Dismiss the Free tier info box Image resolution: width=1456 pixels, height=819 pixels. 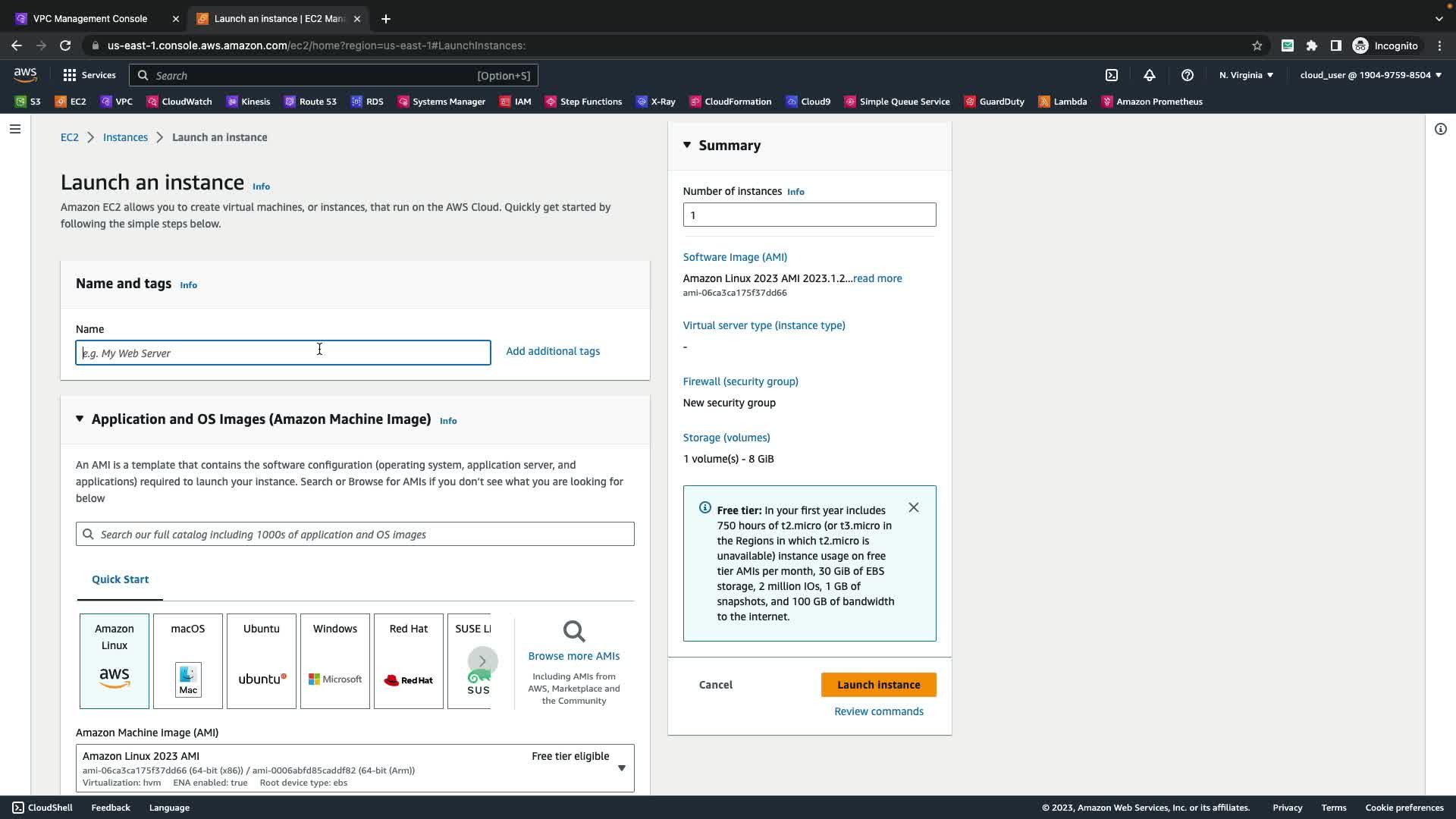[914, 507]
